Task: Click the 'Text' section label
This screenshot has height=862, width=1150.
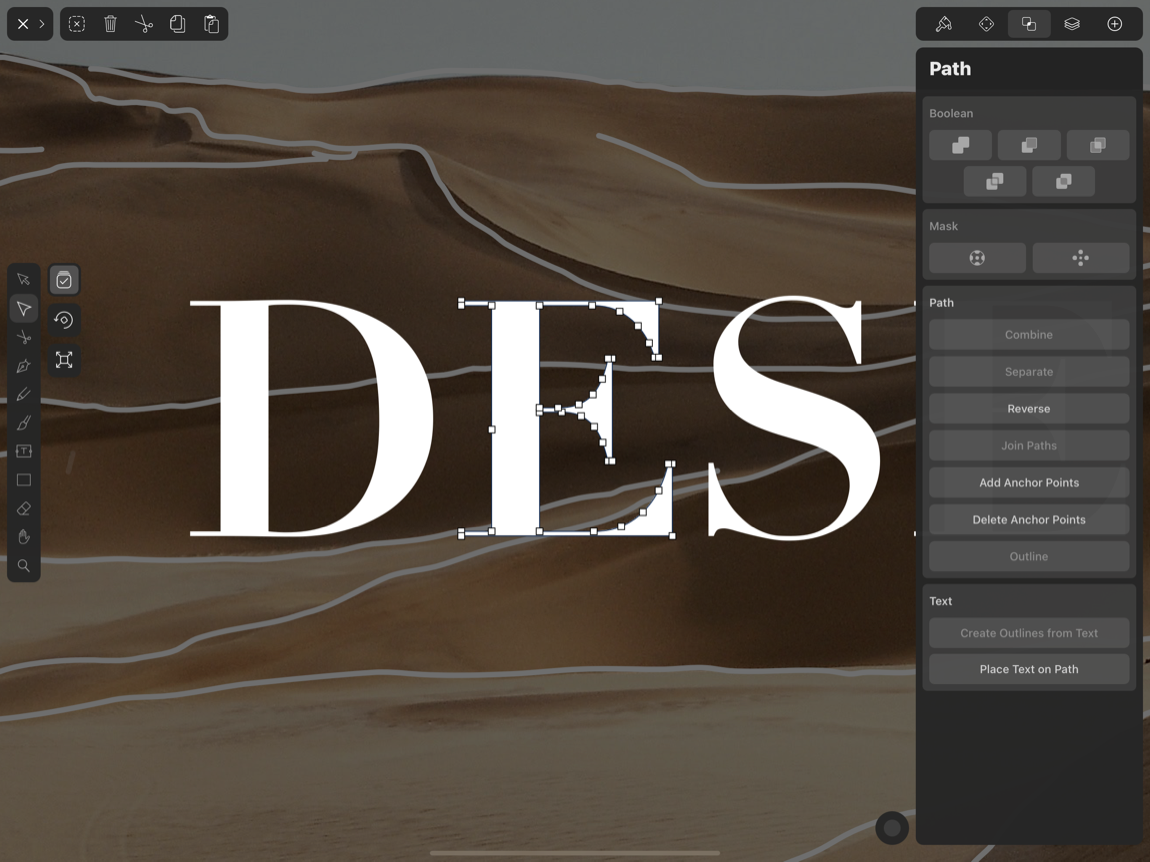Action: tap(940, 601)
